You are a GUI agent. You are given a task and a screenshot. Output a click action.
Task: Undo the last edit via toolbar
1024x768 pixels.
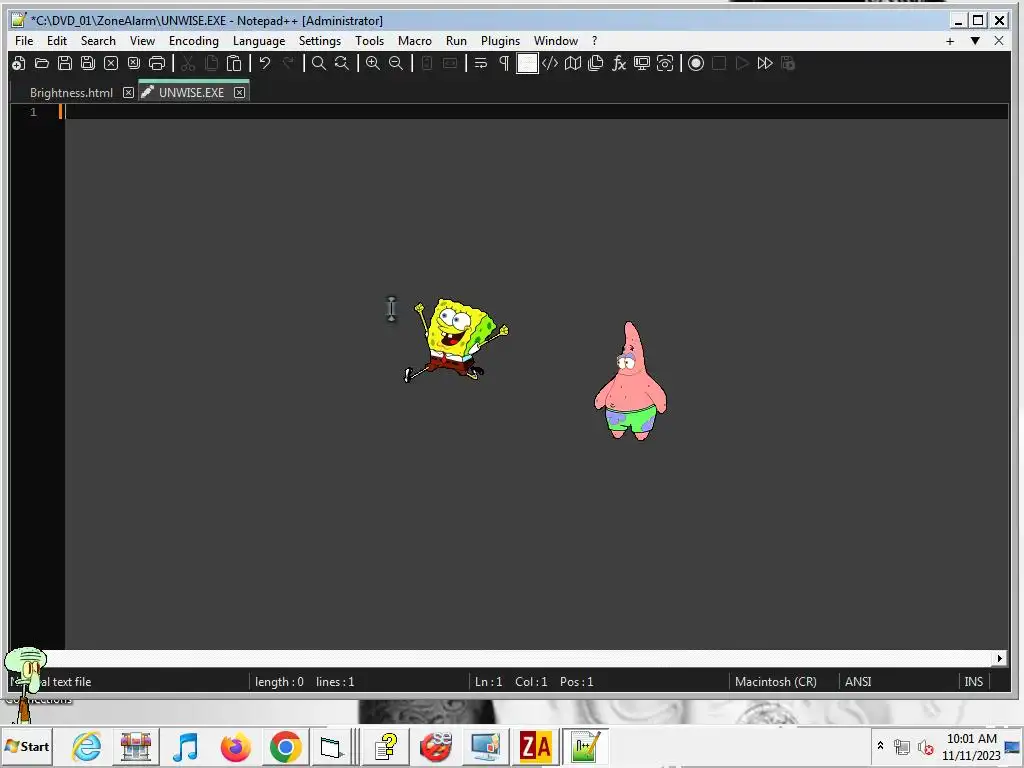coord(264,63)
